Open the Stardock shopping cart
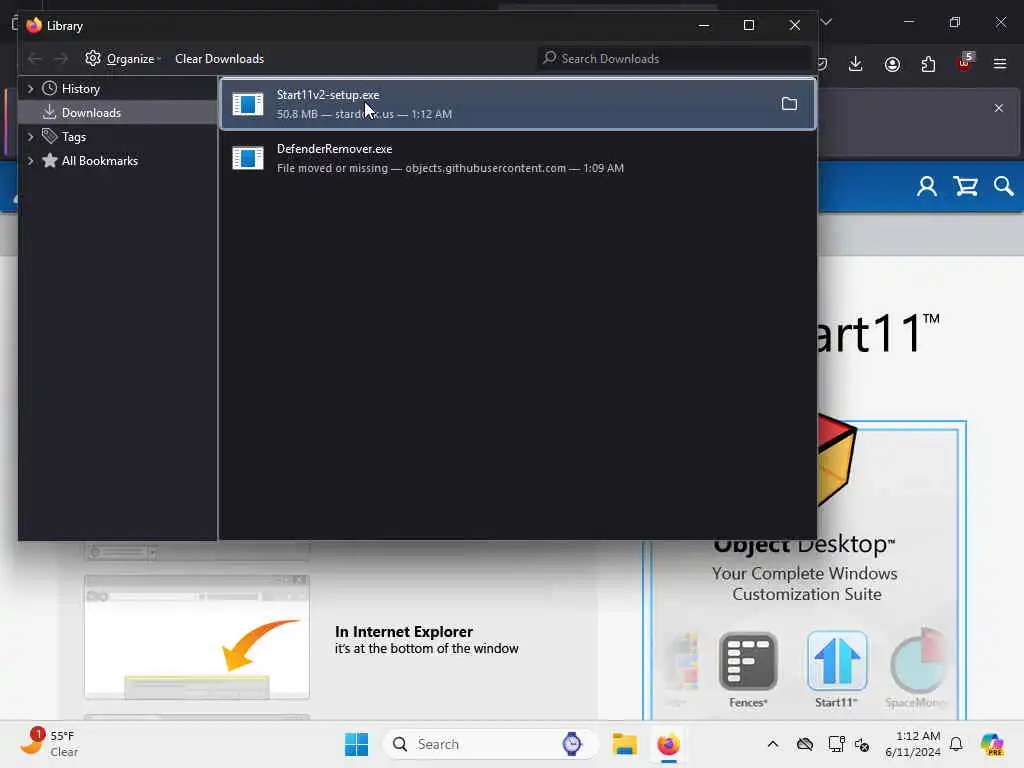Viewport: 1024px width, 768px height. (x=965, y=187)
